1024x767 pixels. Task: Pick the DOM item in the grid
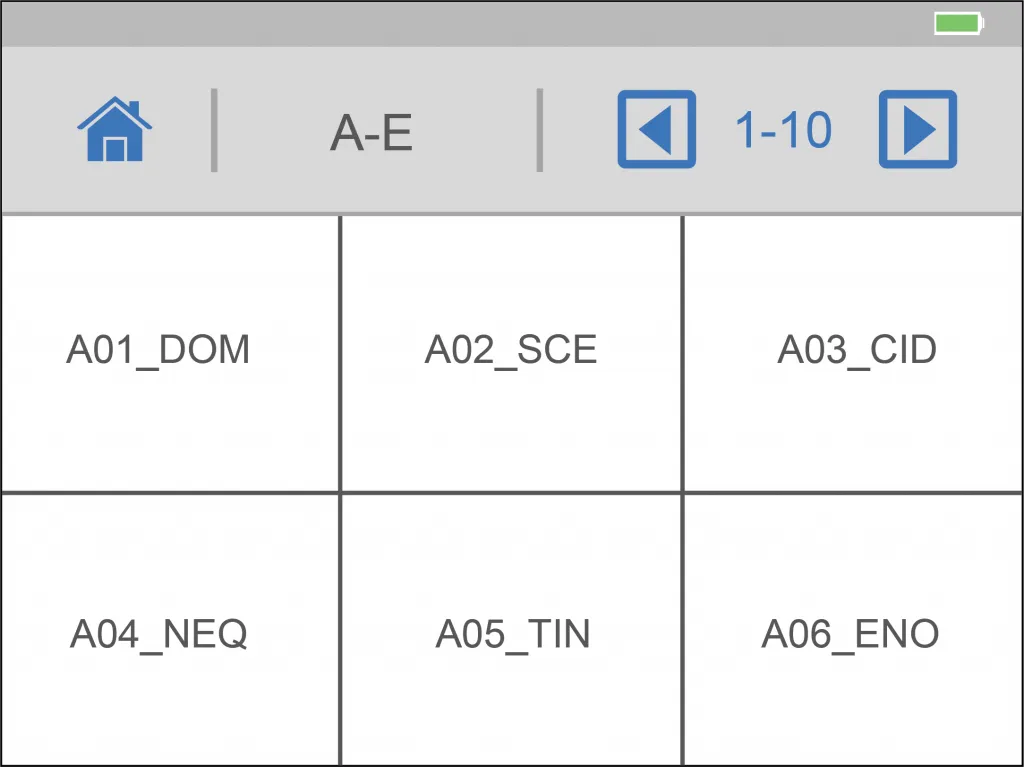click(x=170, y=353)
